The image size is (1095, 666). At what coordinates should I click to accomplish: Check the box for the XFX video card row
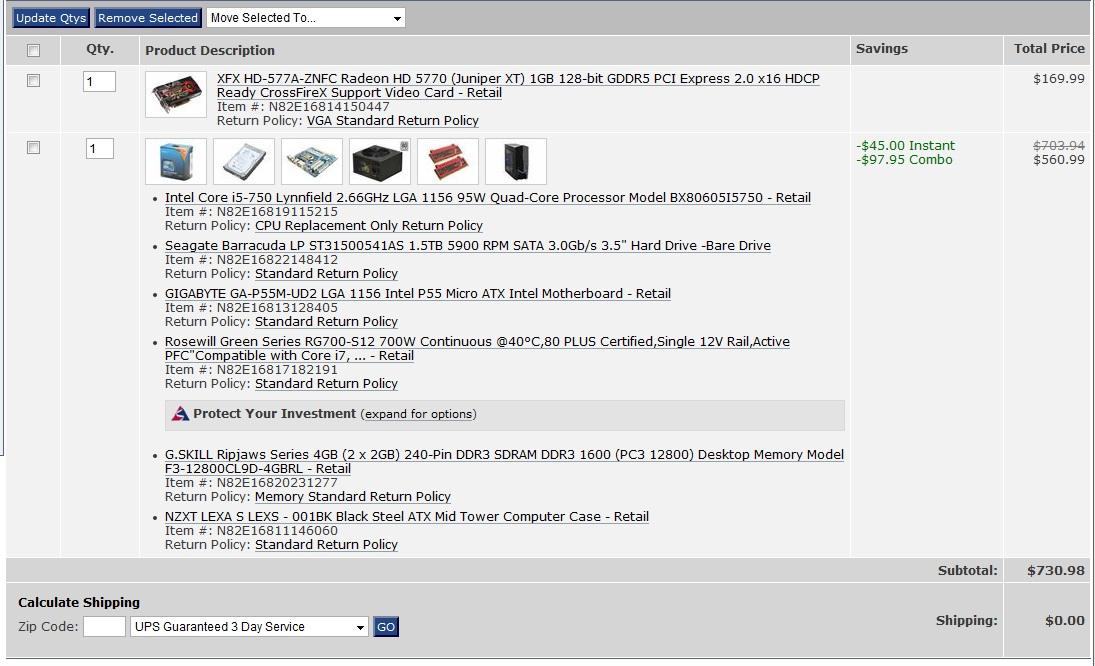tap(34, 81)
